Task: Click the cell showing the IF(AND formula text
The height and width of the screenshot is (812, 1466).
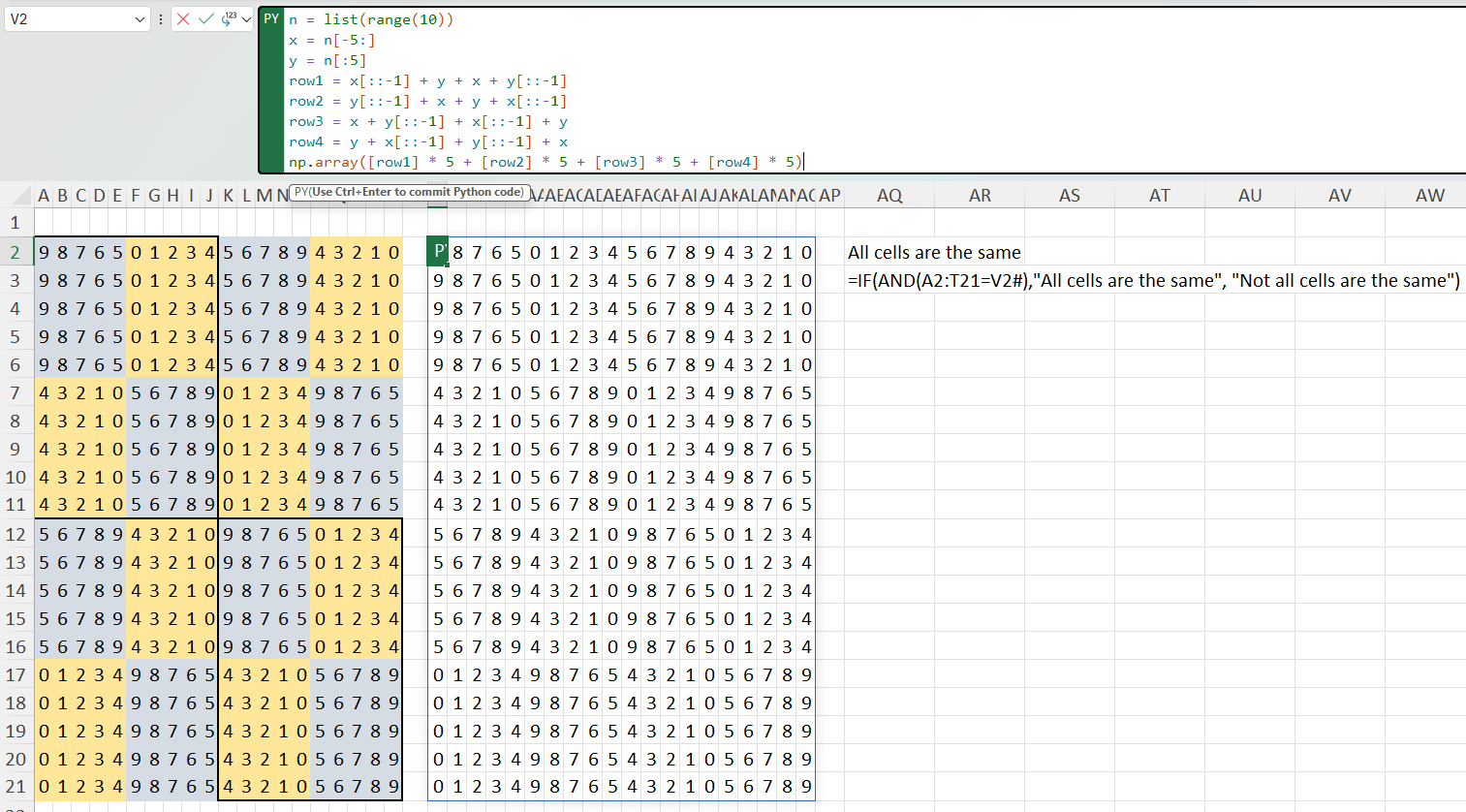Action: click(x=1153, y=281)
